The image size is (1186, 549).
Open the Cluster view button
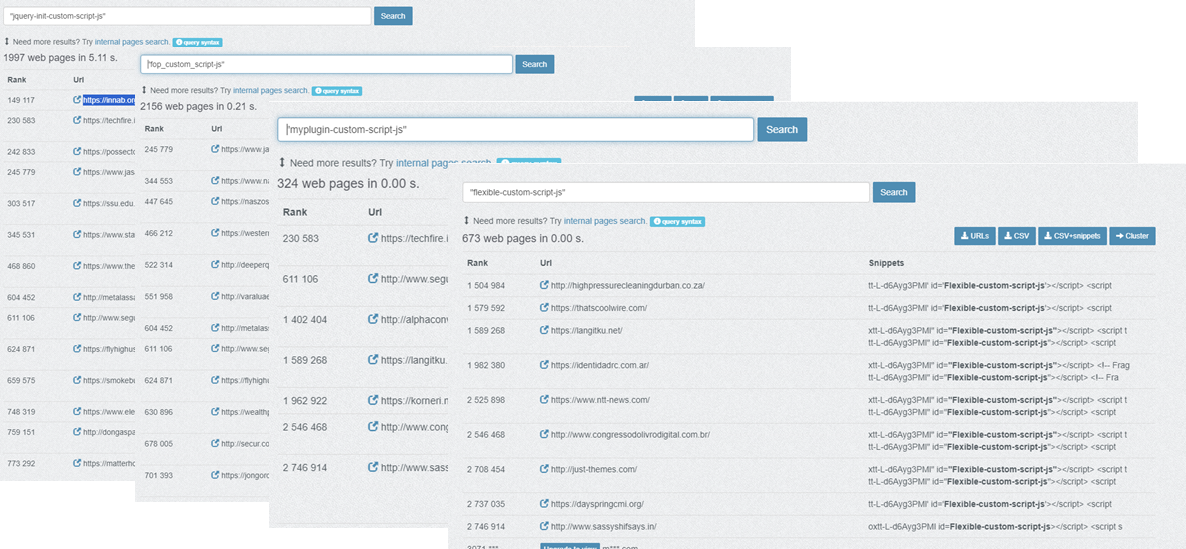(x=1132, y=236)
